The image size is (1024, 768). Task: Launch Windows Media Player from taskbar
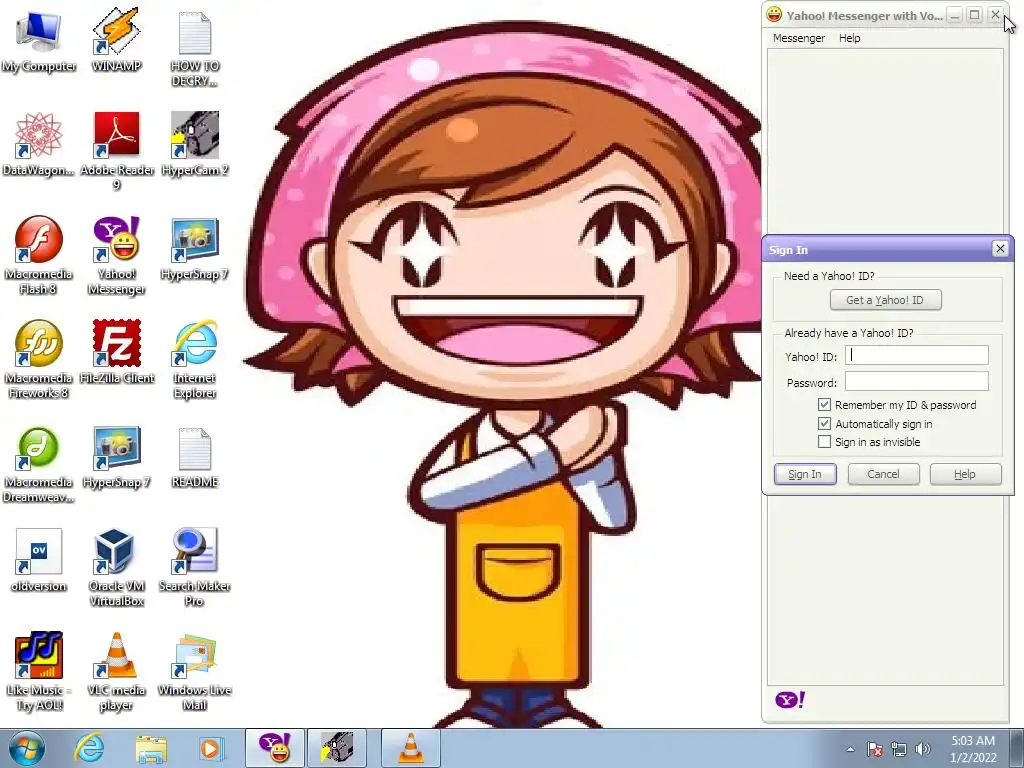tap(211, 748)
